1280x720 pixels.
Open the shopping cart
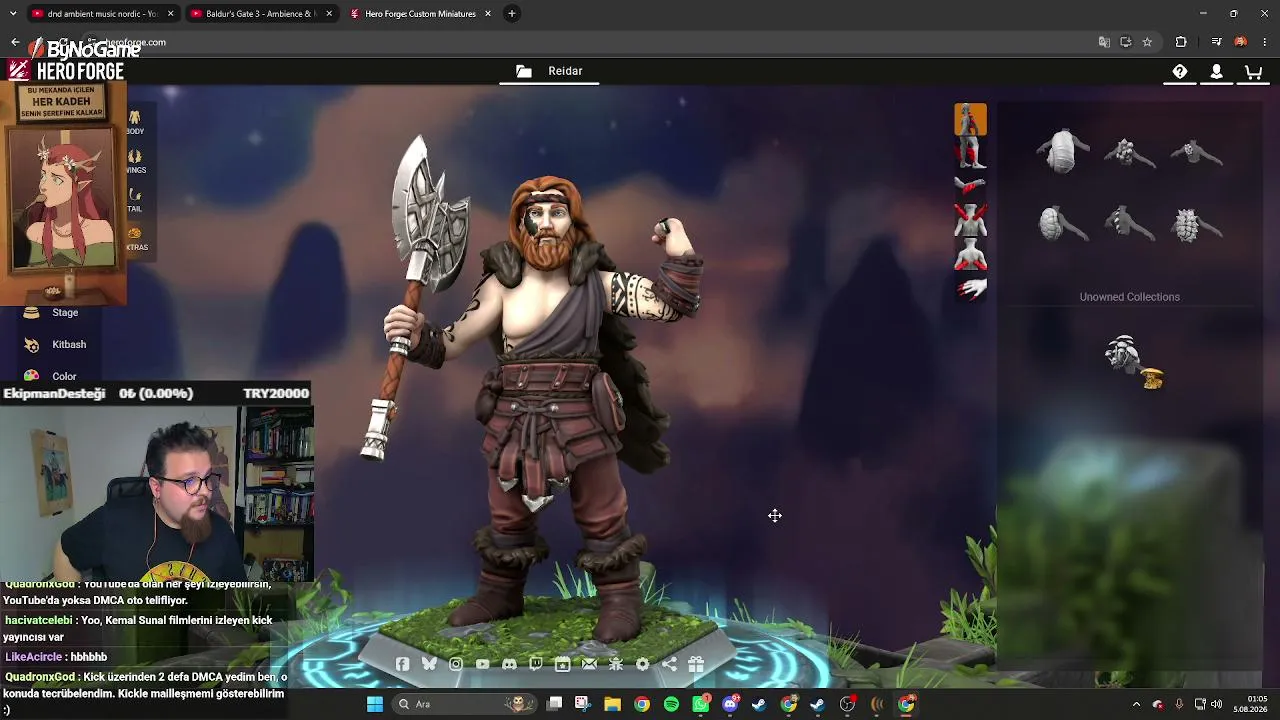pos(1253,71)
